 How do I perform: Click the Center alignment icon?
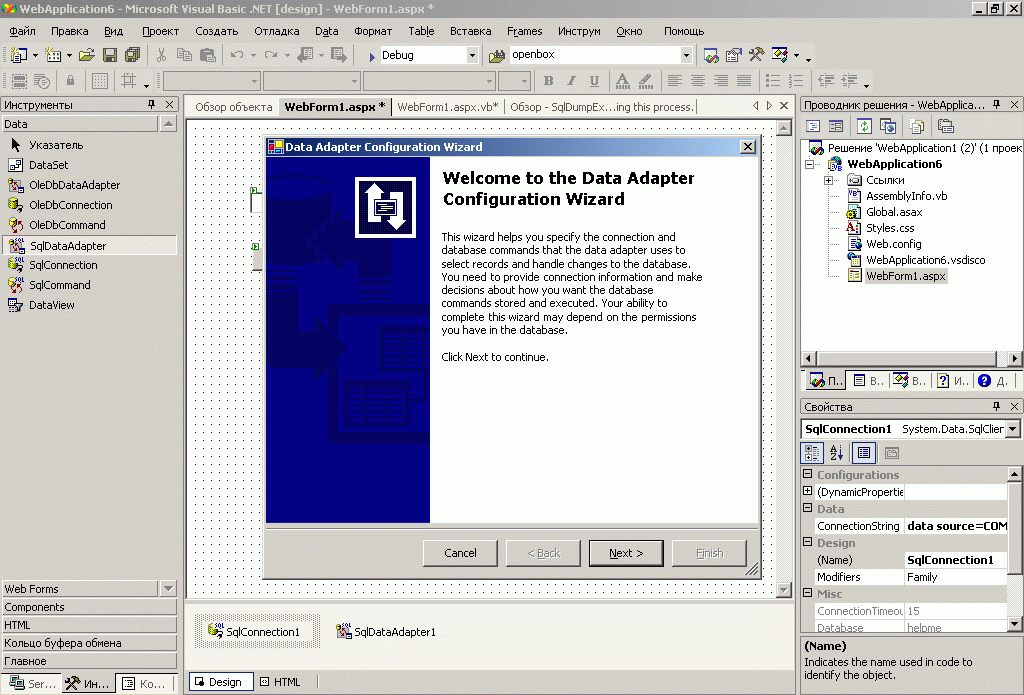coord(697,80)
